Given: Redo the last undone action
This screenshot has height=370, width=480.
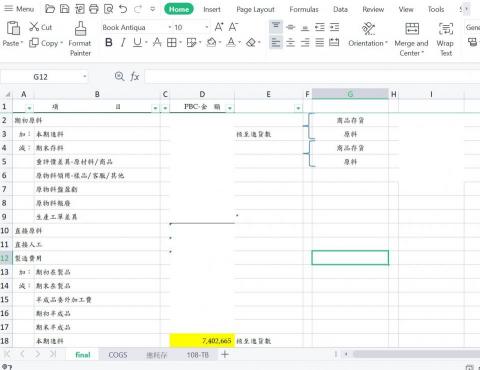Looking at the screenshot, I should (x=138, y=9).
